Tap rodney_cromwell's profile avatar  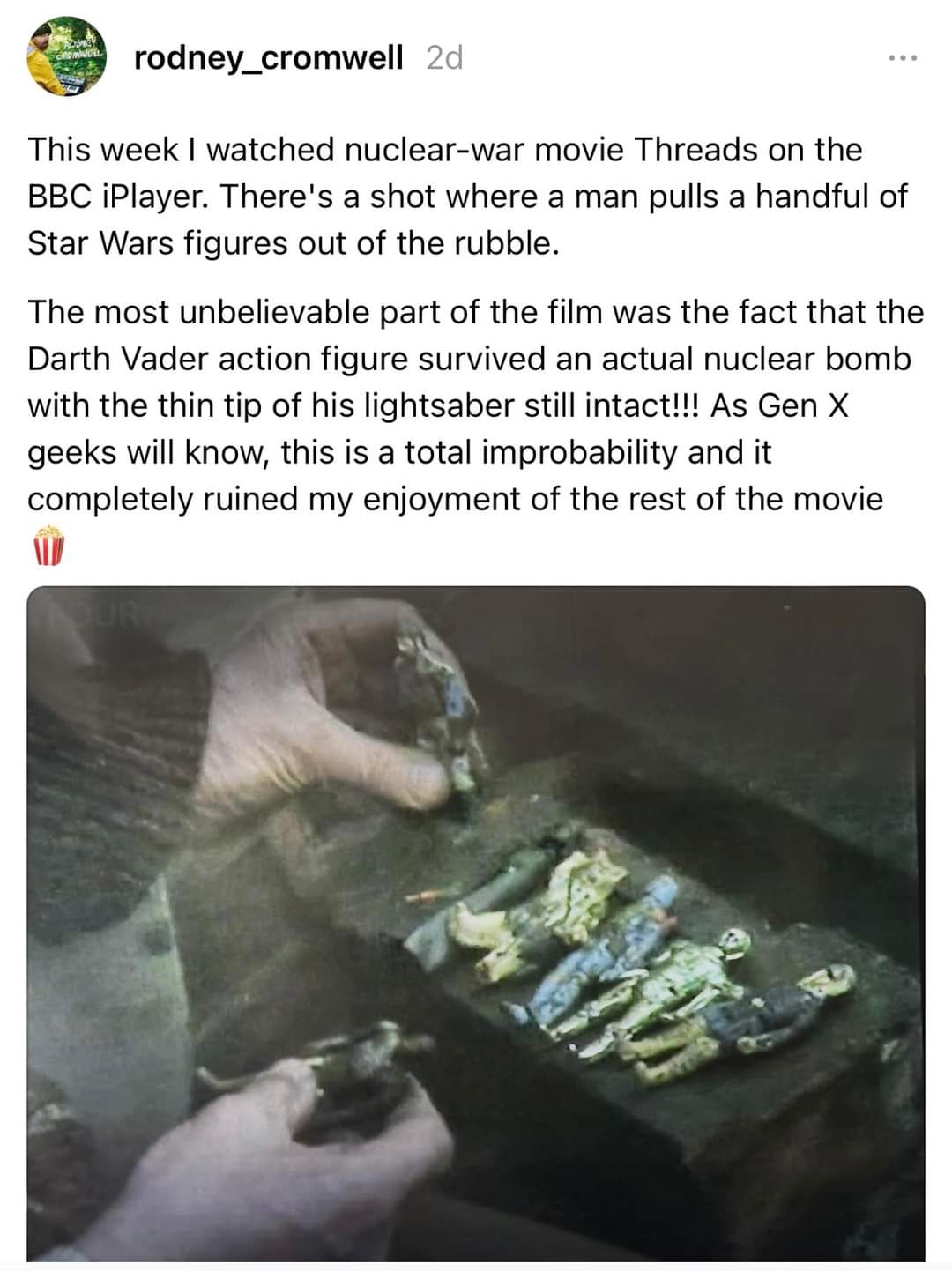67,56
